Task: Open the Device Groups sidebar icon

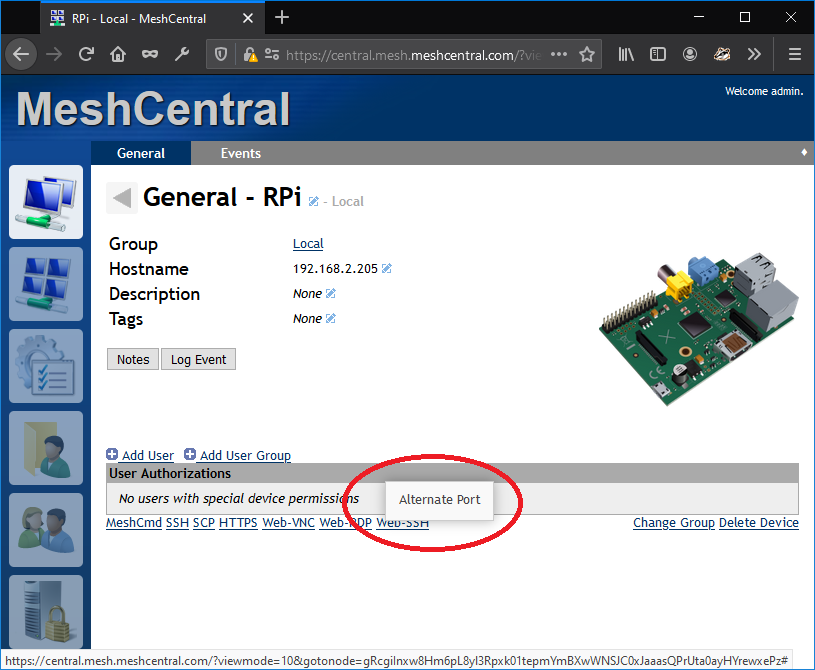Action: [46, 284]
